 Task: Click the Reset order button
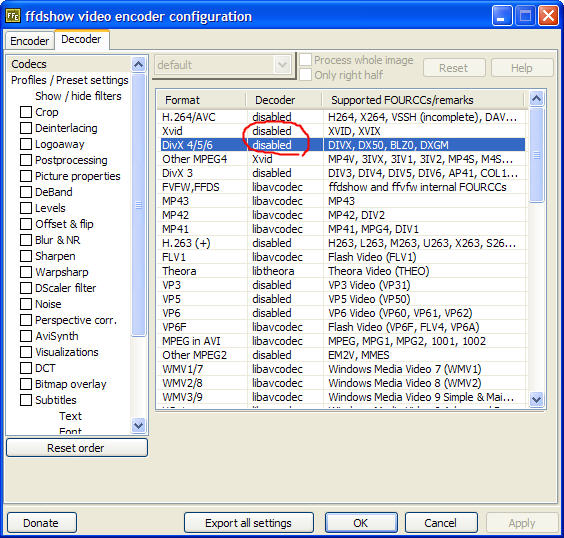(x=77, y=448)
